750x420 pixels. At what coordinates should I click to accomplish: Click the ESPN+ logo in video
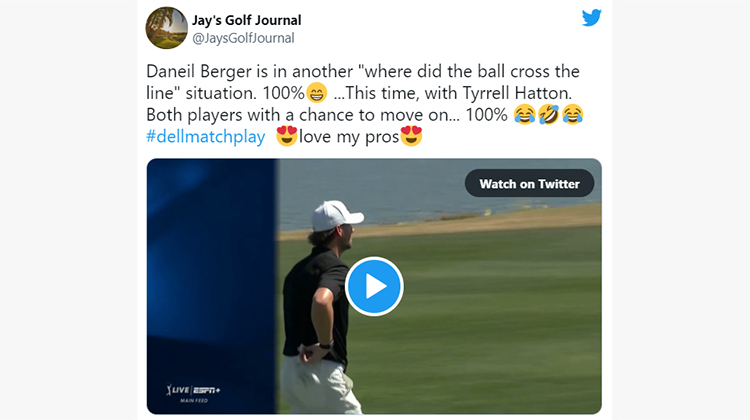click(x=207, y=390)
